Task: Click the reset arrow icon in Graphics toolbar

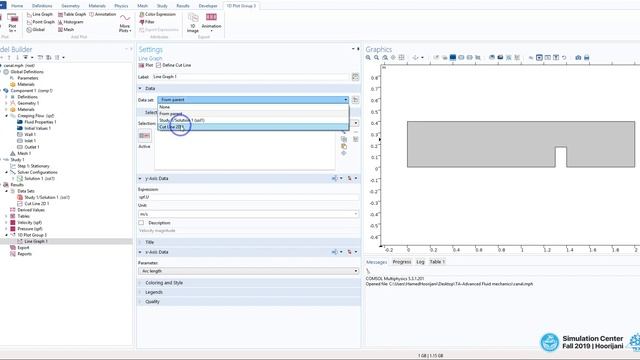Action: (564, 58)
